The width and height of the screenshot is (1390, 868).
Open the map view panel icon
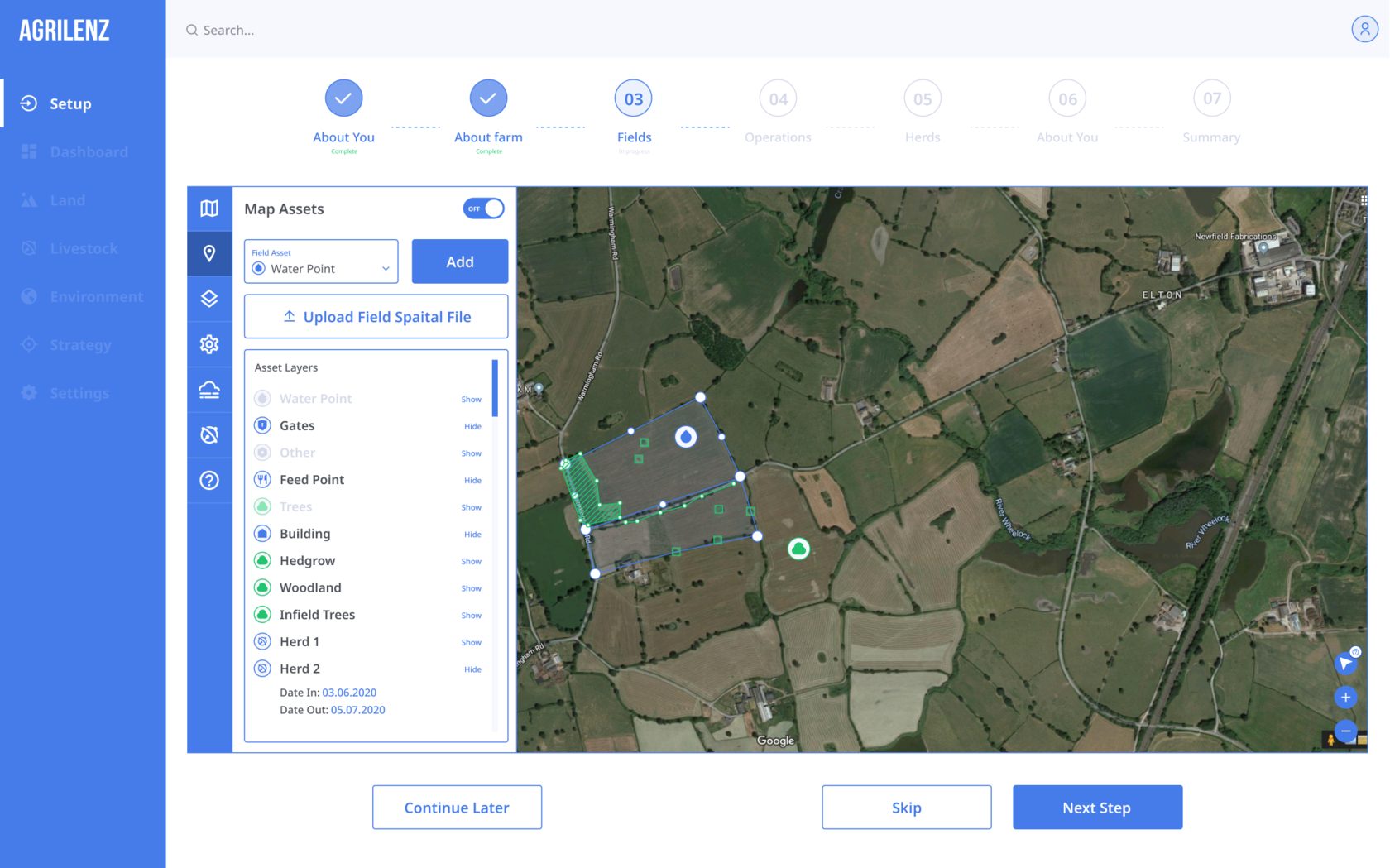[209, 209]
